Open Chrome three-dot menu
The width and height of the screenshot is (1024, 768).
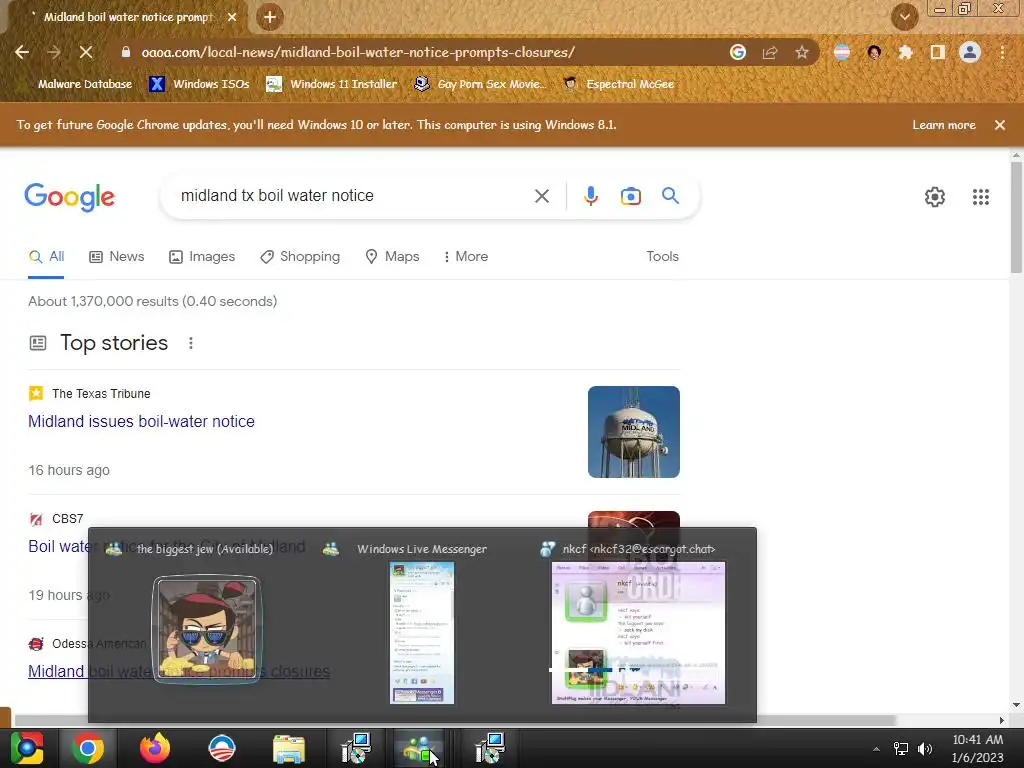point(1002,52)
